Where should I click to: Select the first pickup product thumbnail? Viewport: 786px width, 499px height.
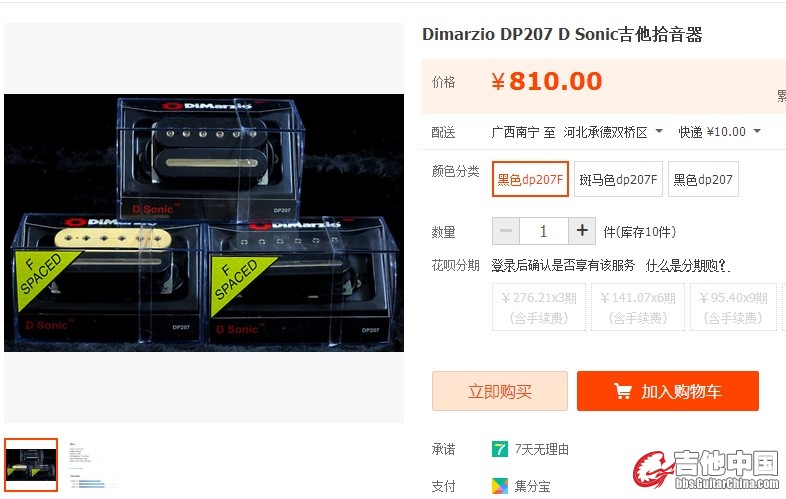[31, 465]
